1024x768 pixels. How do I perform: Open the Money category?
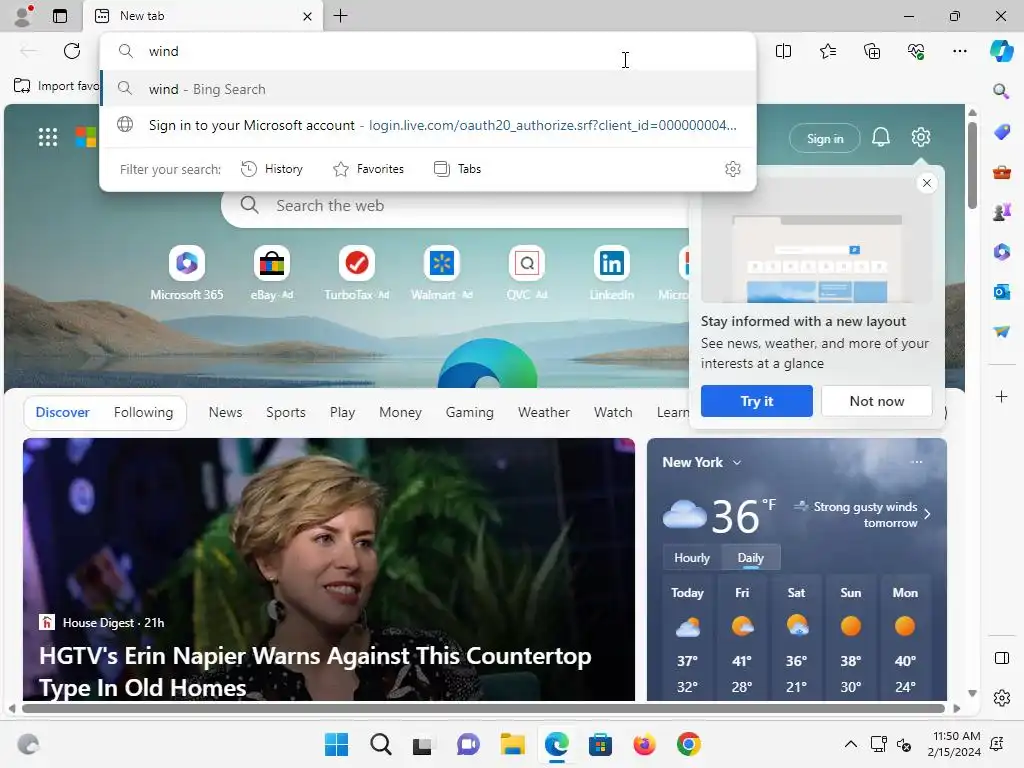pyautogui.click(x=400, y=412)
